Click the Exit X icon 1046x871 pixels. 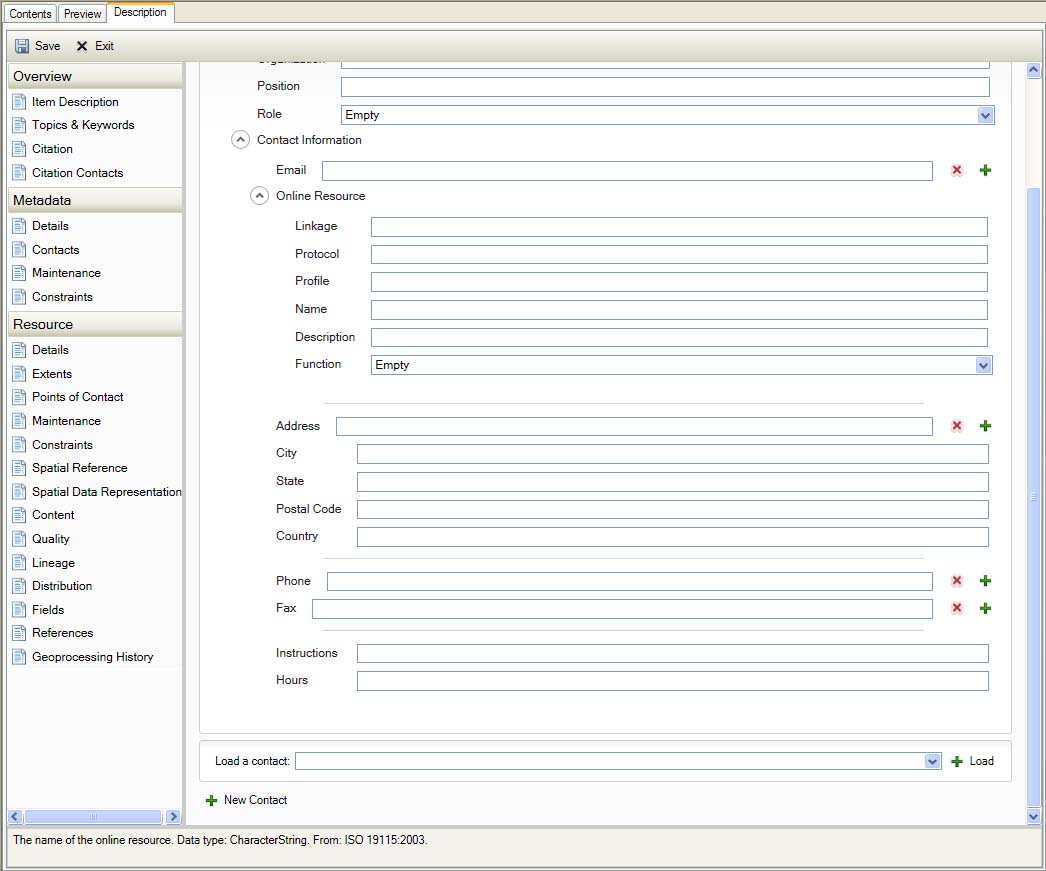pos(82,46)
